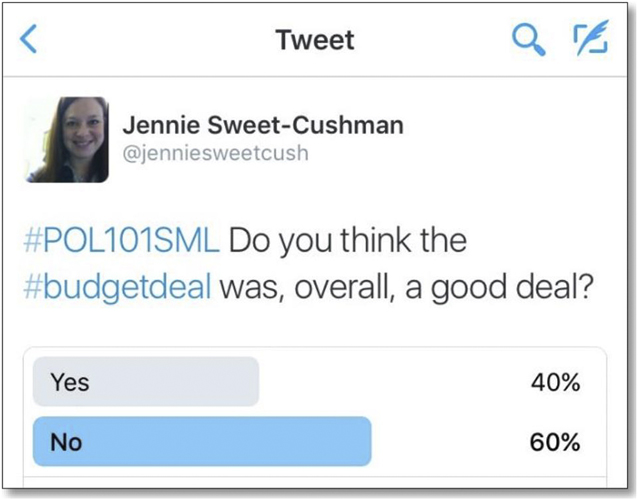Open search with the magnifier icon
Screen dimensions: 638x500
click(x=527, y=40)
